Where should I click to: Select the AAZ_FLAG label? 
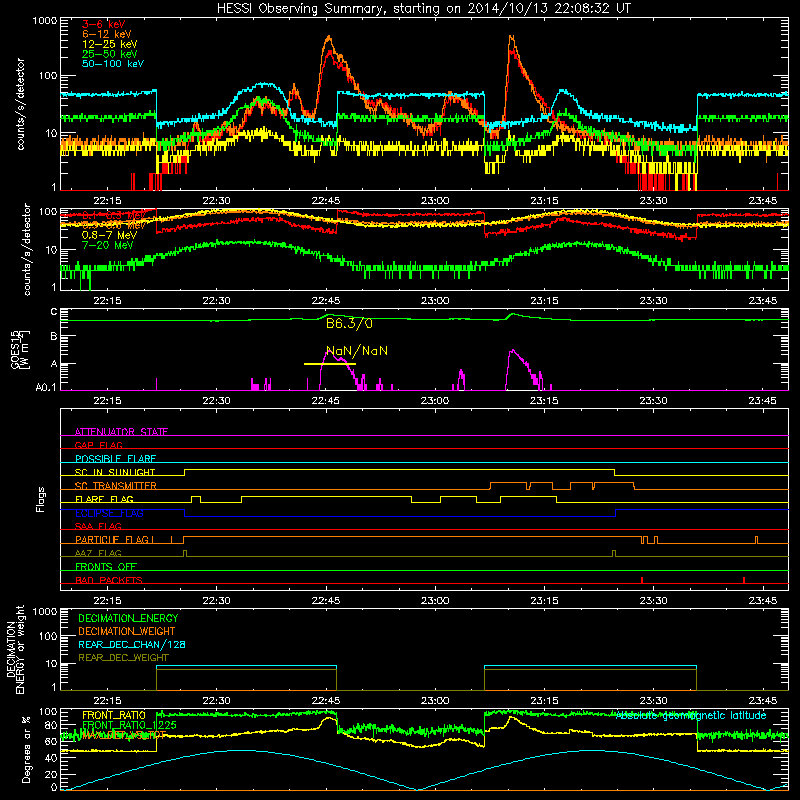tap(98, 553)
